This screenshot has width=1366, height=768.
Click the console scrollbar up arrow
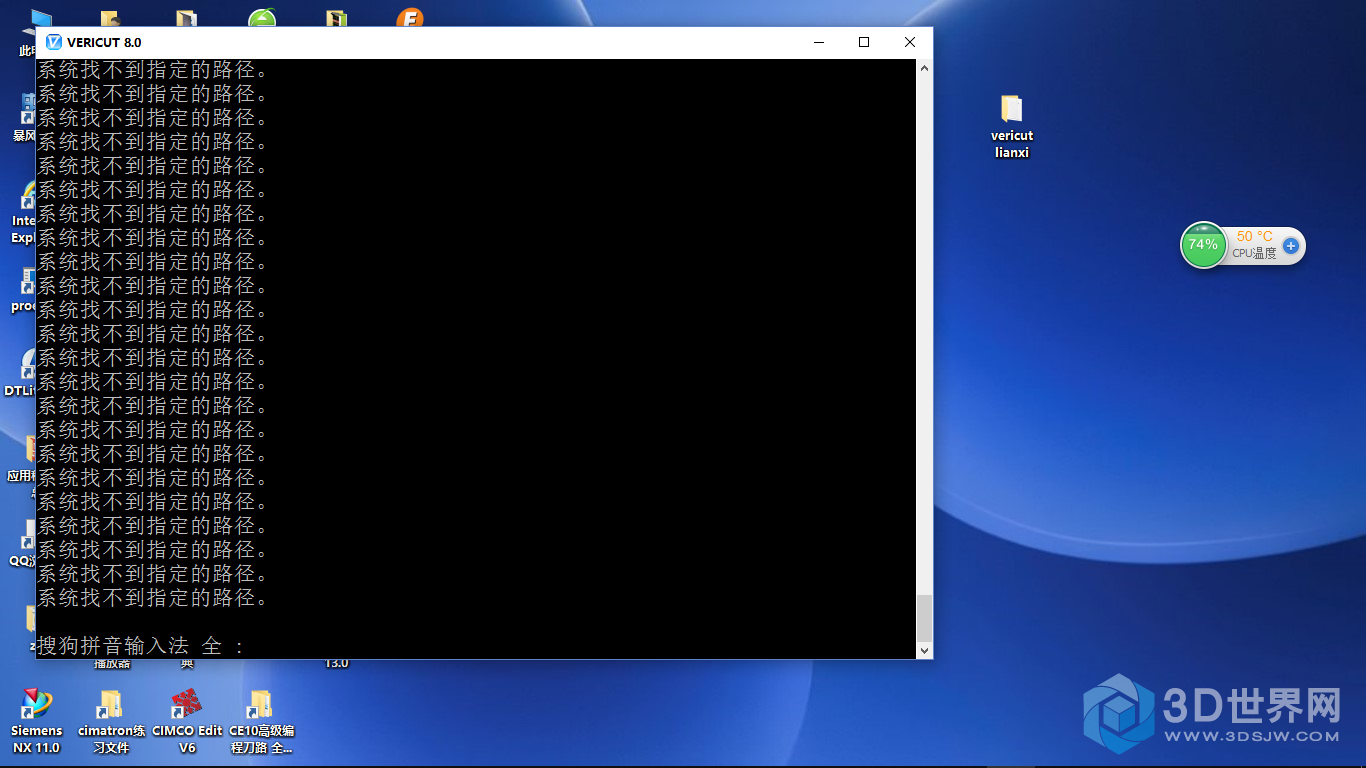pyautogui.click(x=924, y=68)
